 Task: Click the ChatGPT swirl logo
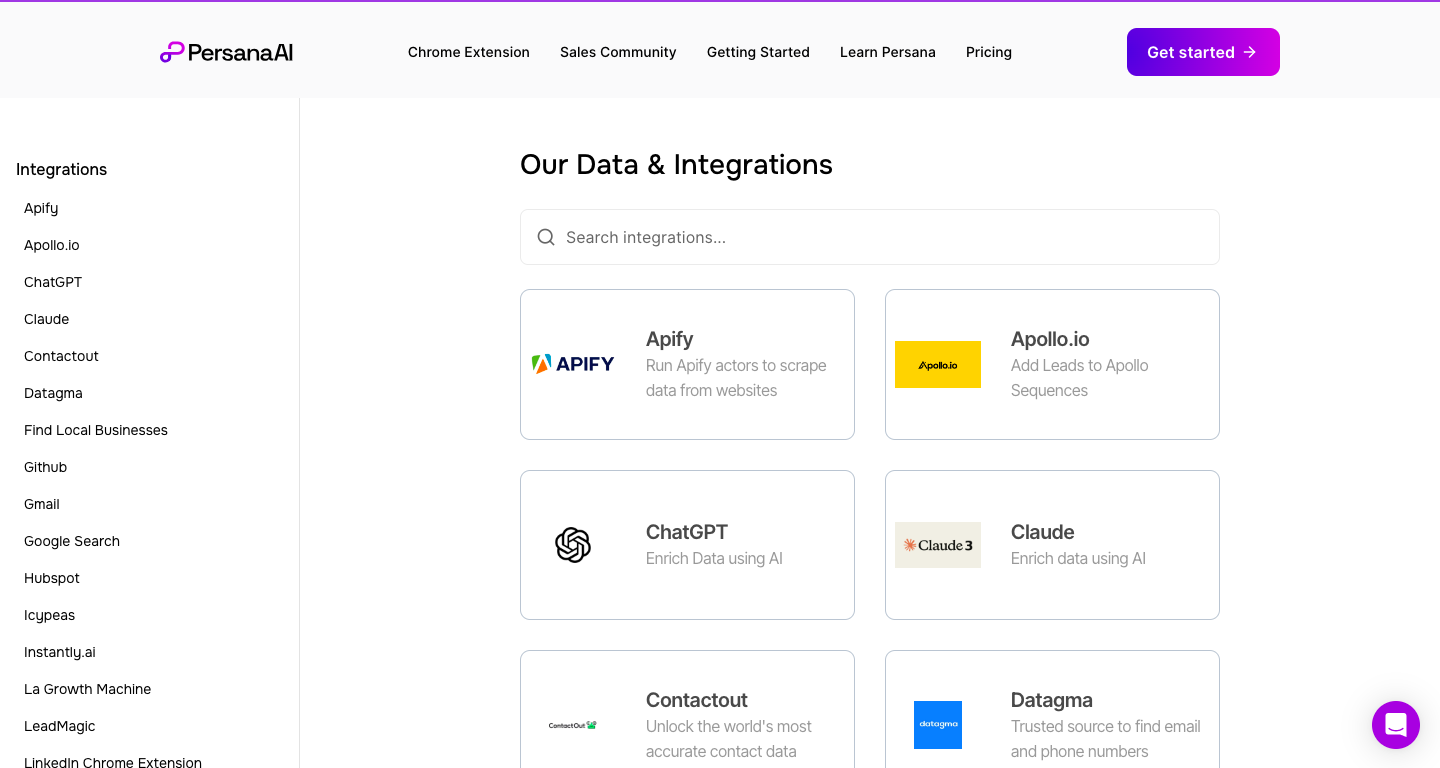tap(573, 545)
